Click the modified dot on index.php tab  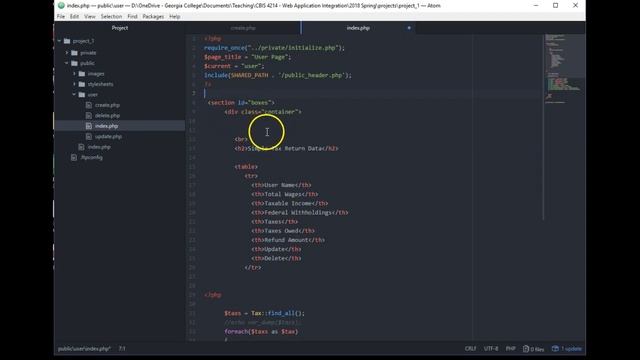(x=409, y=28)
